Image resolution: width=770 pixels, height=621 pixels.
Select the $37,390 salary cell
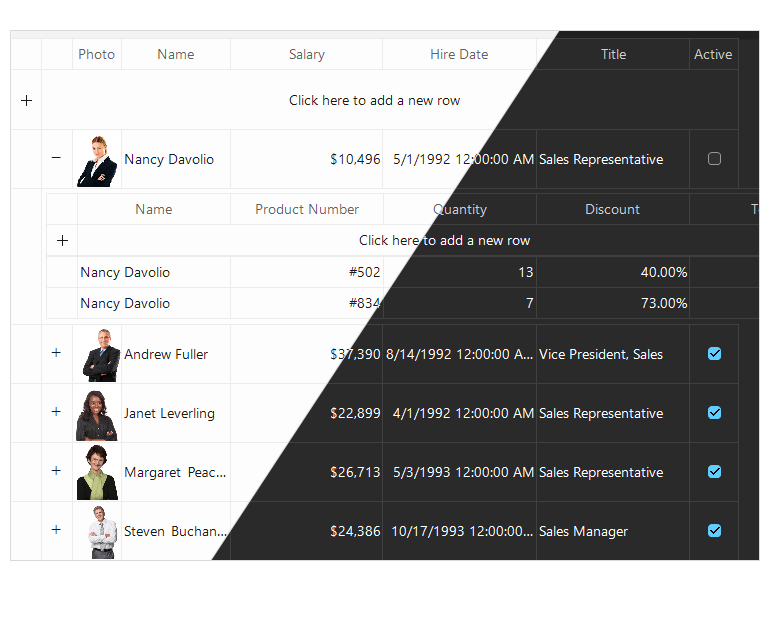(307, 354)
